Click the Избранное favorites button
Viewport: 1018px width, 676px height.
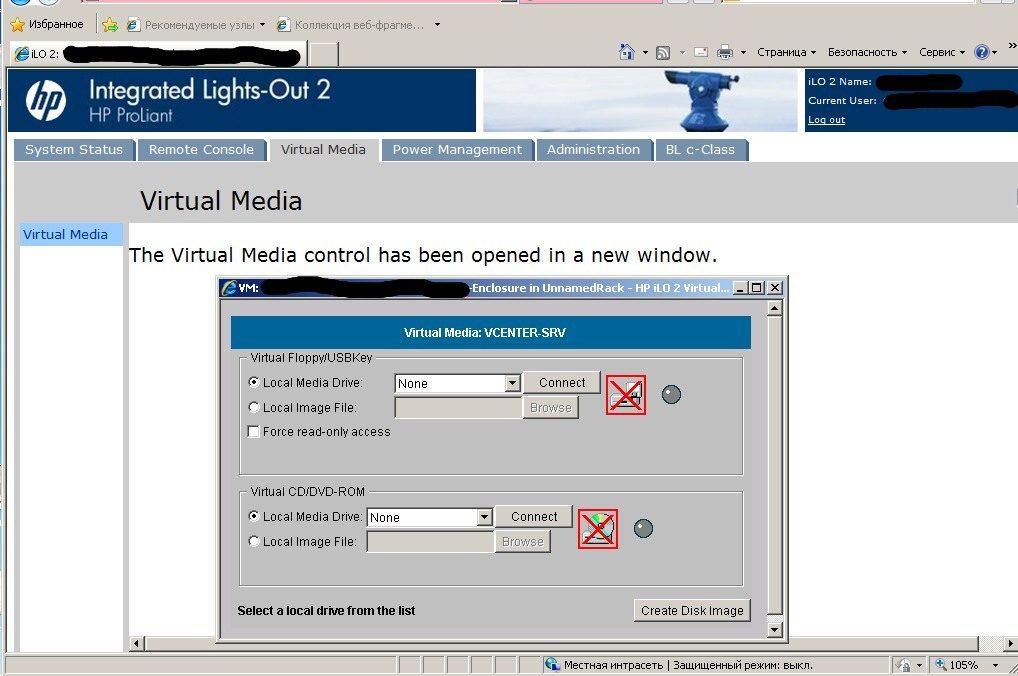coord(47,25)
